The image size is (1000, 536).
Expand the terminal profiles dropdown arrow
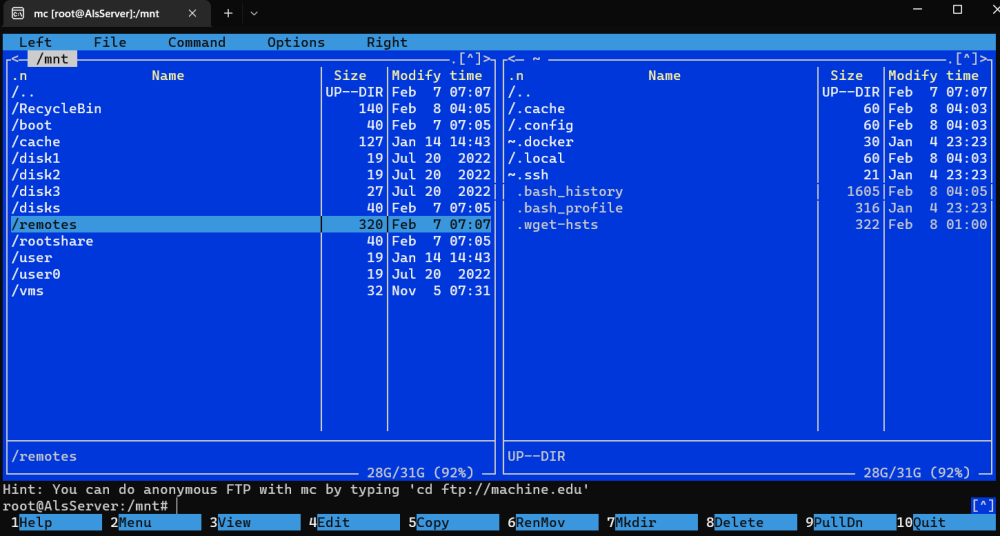pos(254,13)
